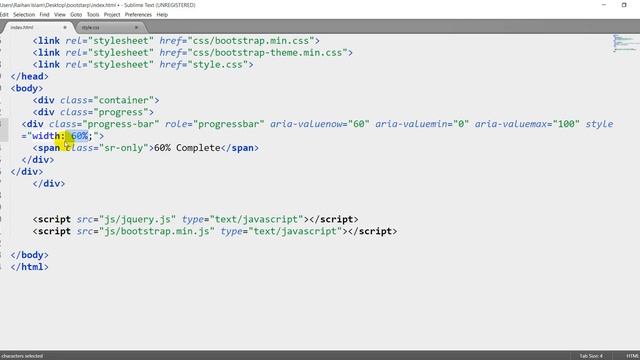Click the aria-valuemax="100" attribute
The image size is (640, 360).
527,124
